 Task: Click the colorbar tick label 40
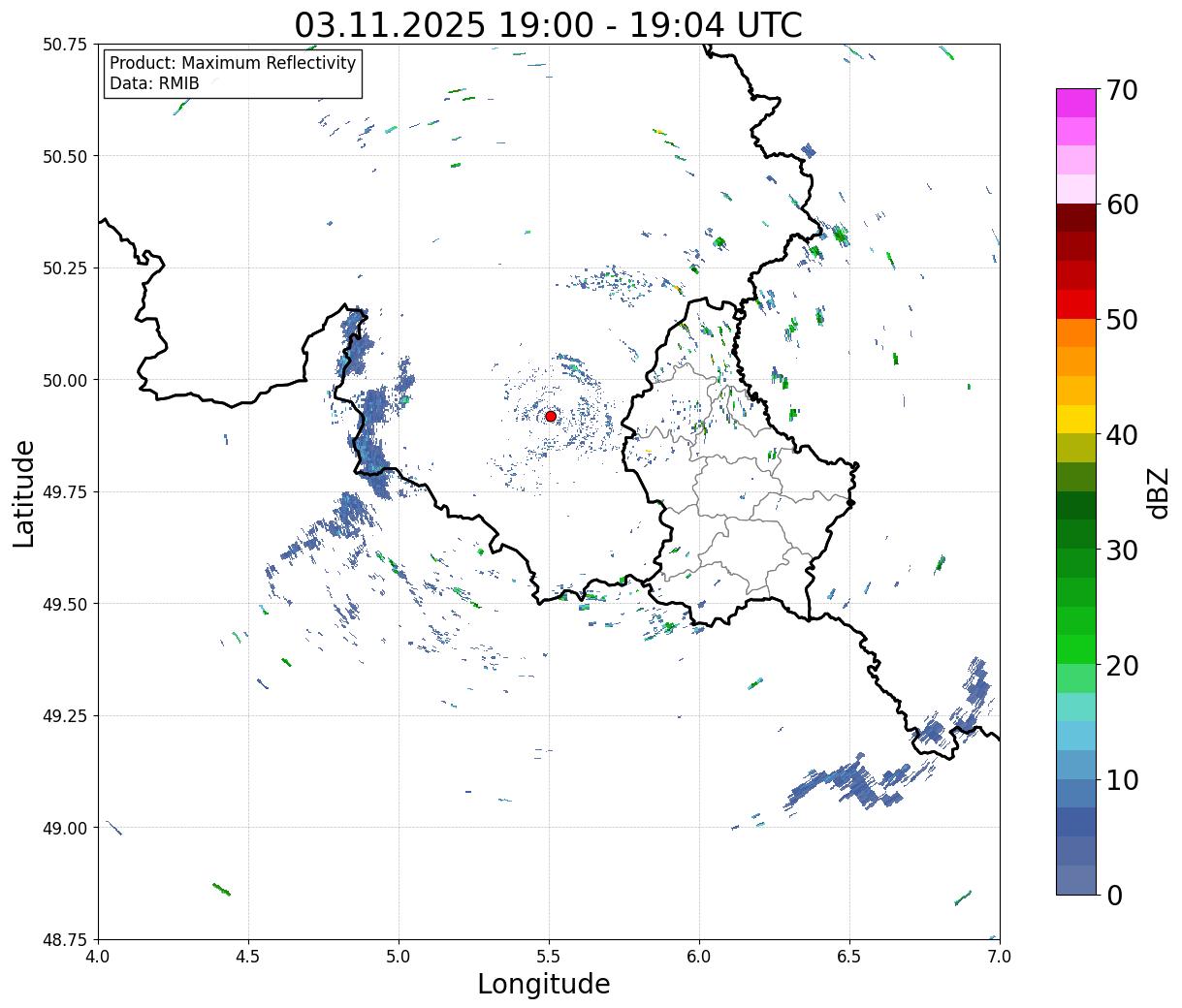(x=1121, y=435)
